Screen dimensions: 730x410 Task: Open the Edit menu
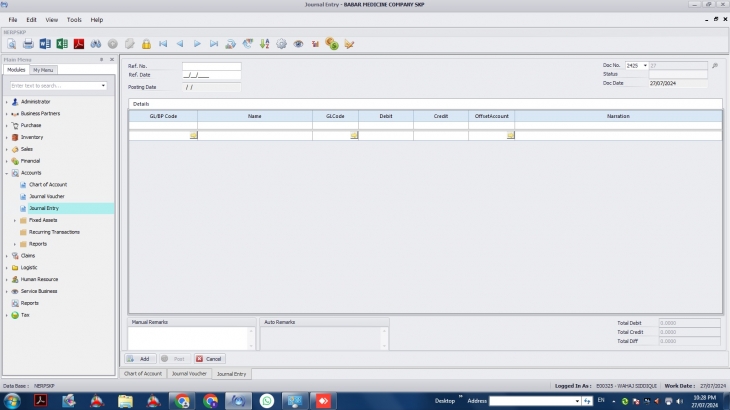pos(31,20)
